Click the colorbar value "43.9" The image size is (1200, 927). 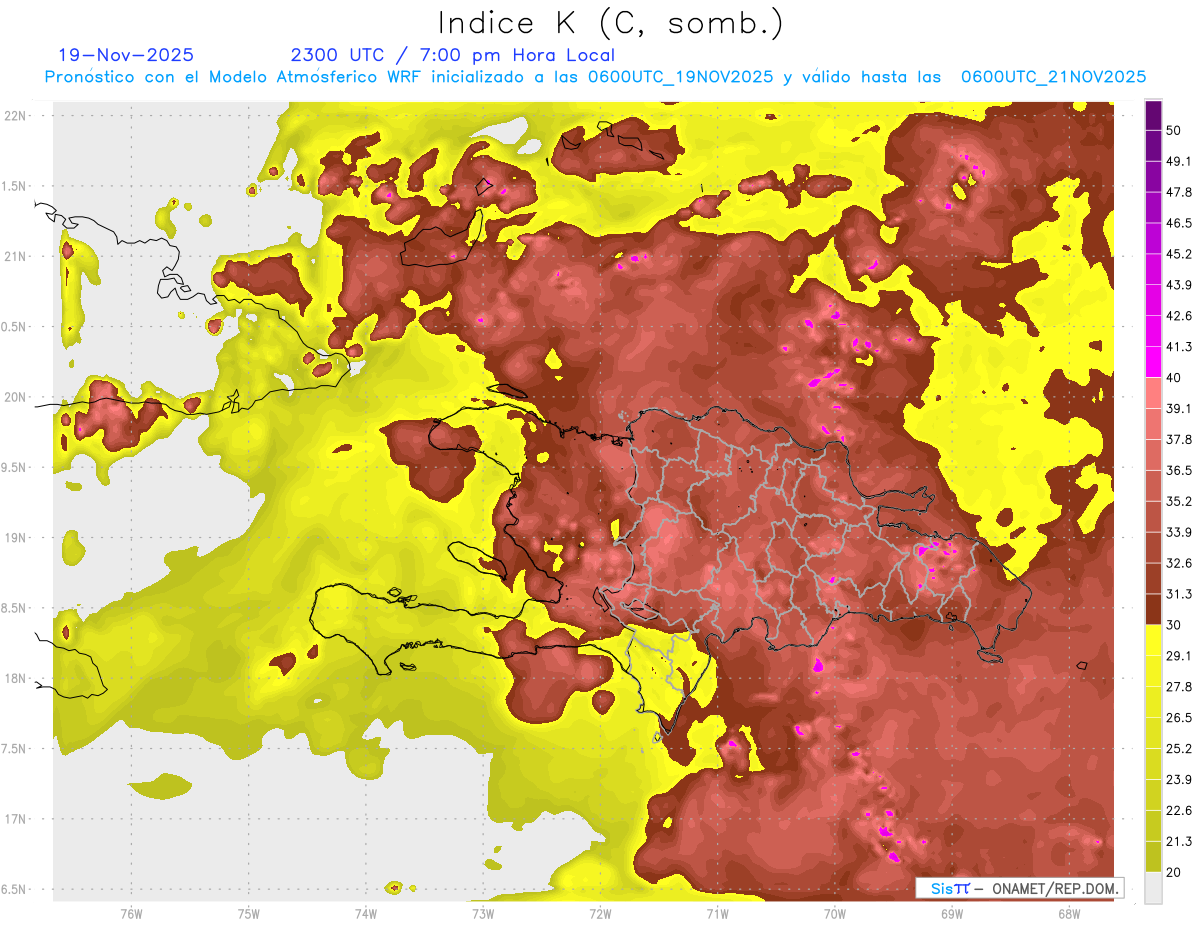(x=1179, y=285)
